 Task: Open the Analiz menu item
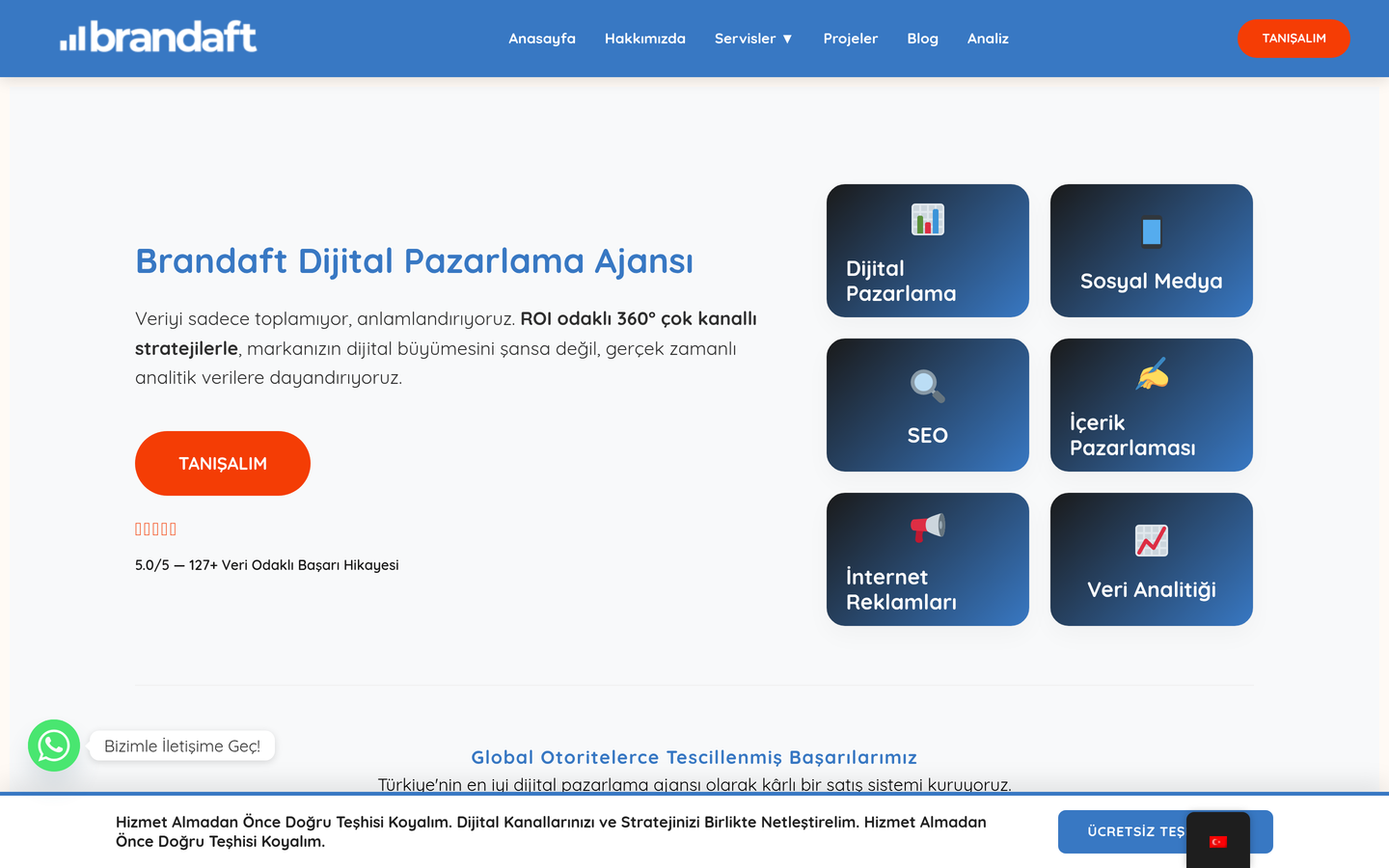[988, 39]
